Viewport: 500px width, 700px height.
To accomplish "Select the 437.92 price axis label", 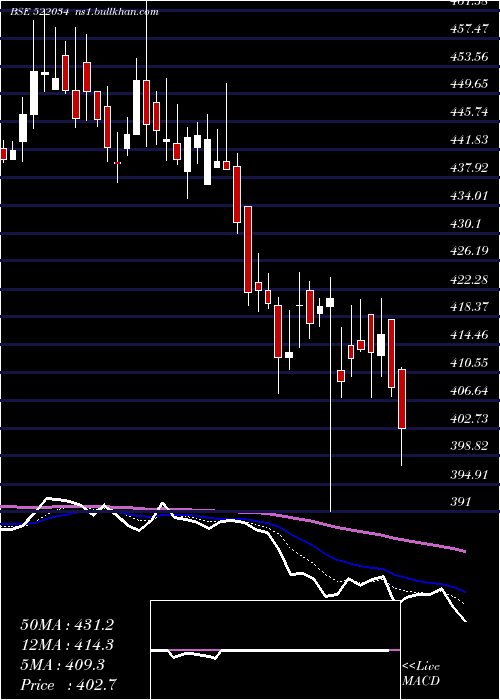I will point(469,168).
